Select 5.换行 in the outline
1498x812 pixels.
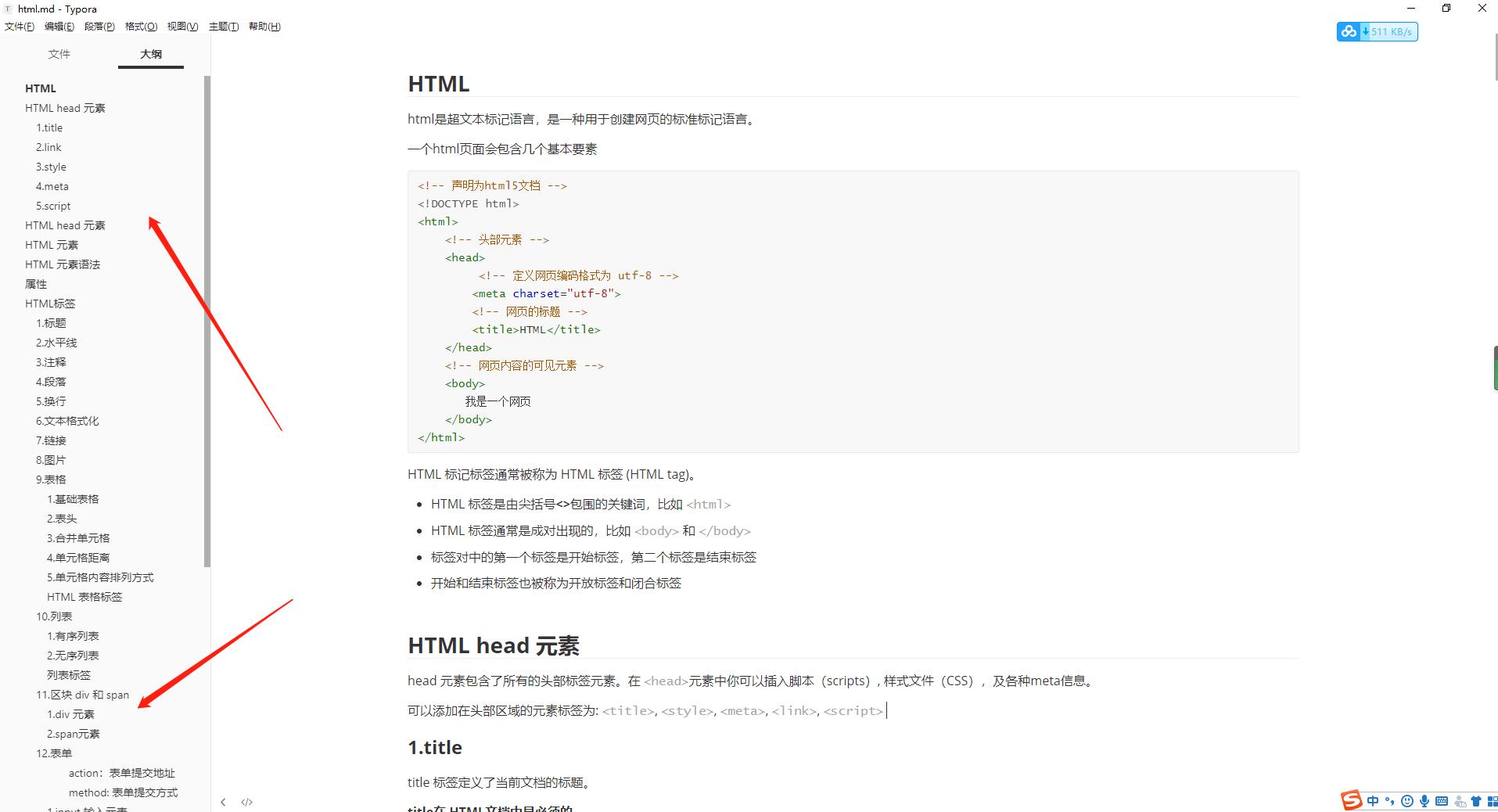pyautogui.click(x=51, y=401)
